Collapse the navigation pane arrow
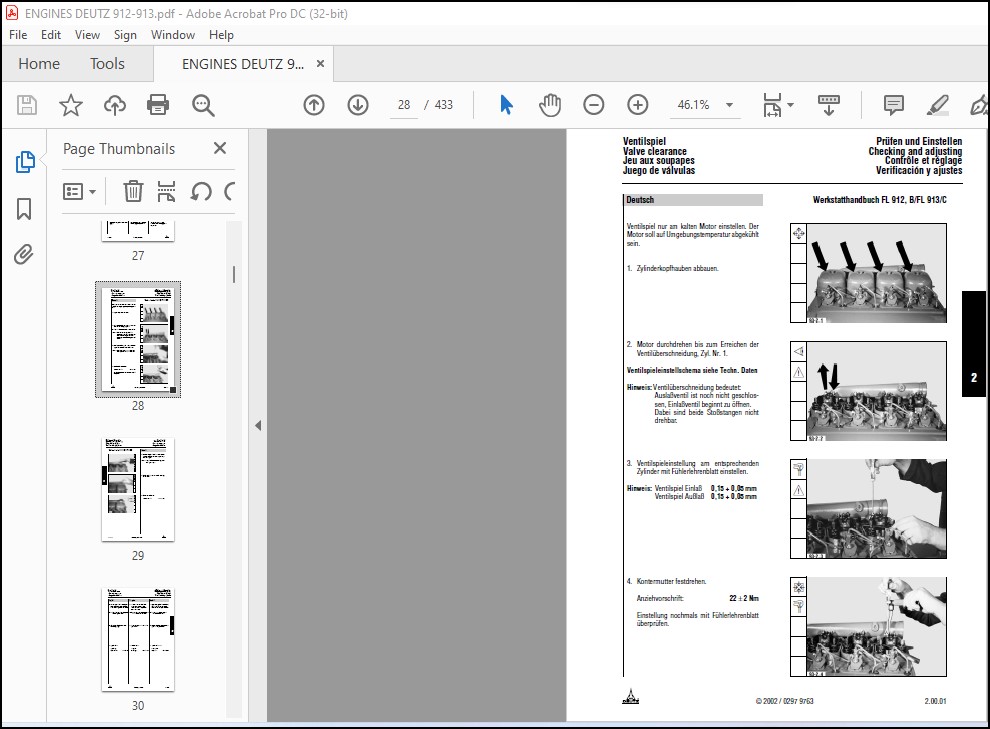This screenshot has height=729, width=990. (x=258, y=425)
